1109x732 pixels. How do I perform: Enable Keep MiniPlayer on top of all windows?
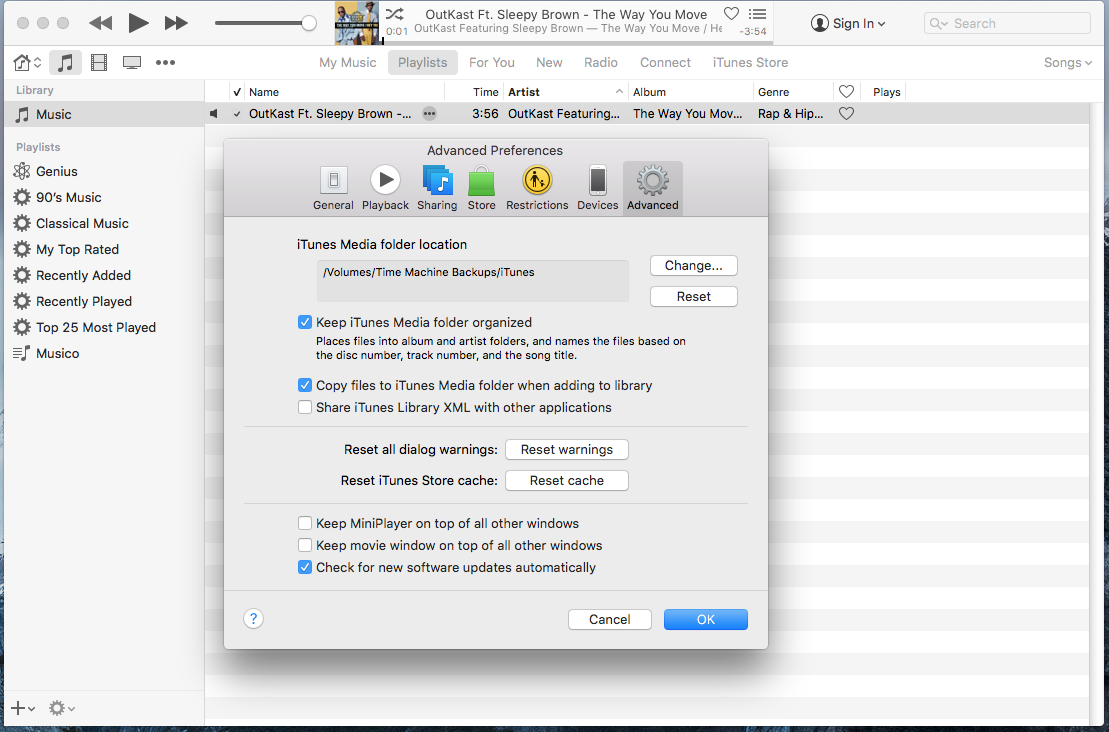[305, 523]
